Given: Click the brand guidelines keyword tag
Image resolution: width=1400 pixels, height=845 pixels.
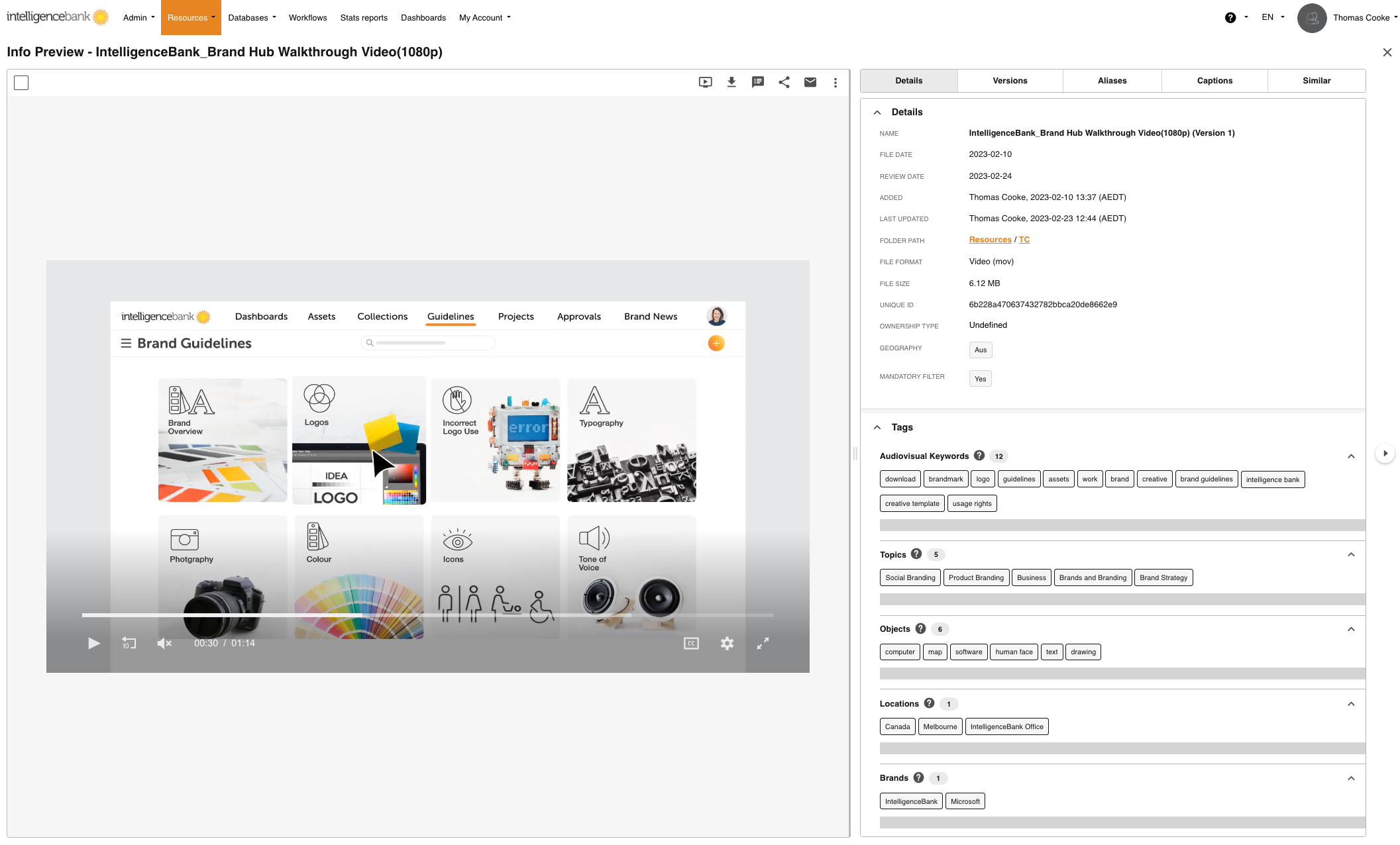Looking at the screenshot, I should (x=1206, y=479).
